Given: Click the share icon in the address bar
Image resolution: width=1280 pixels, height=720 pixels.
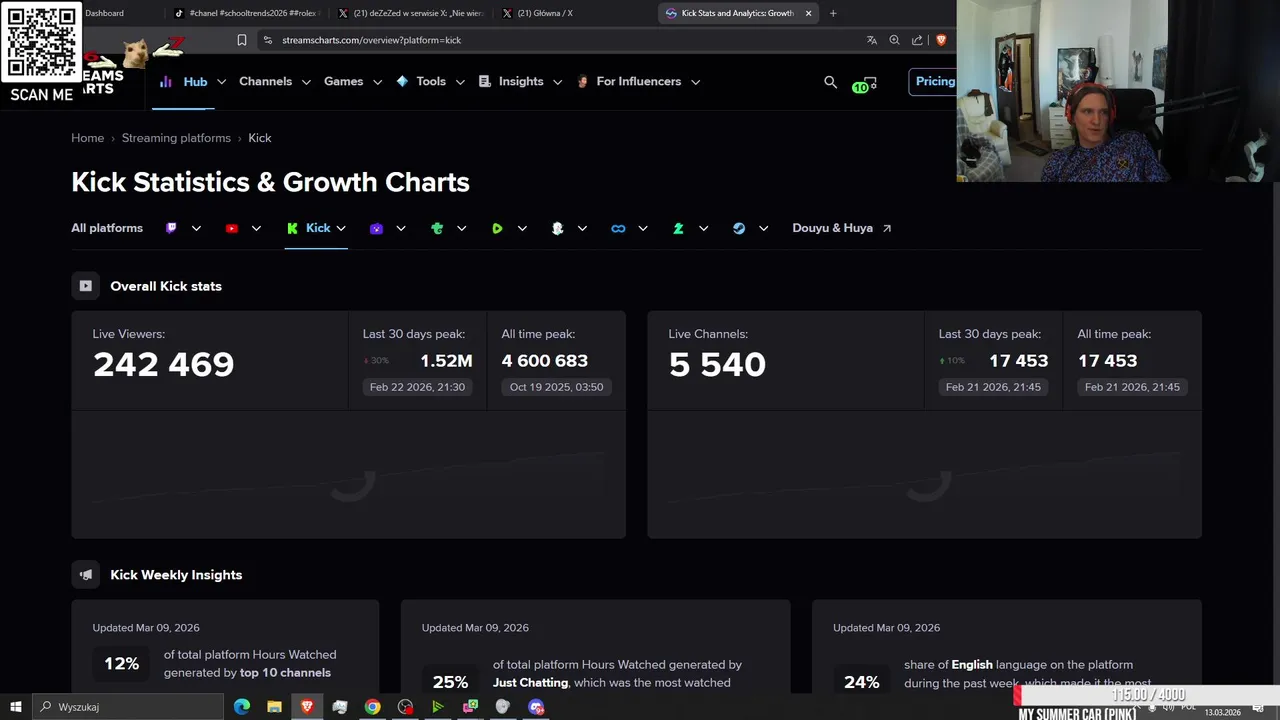Looking at the screenshot, I should tap(917, 40).
